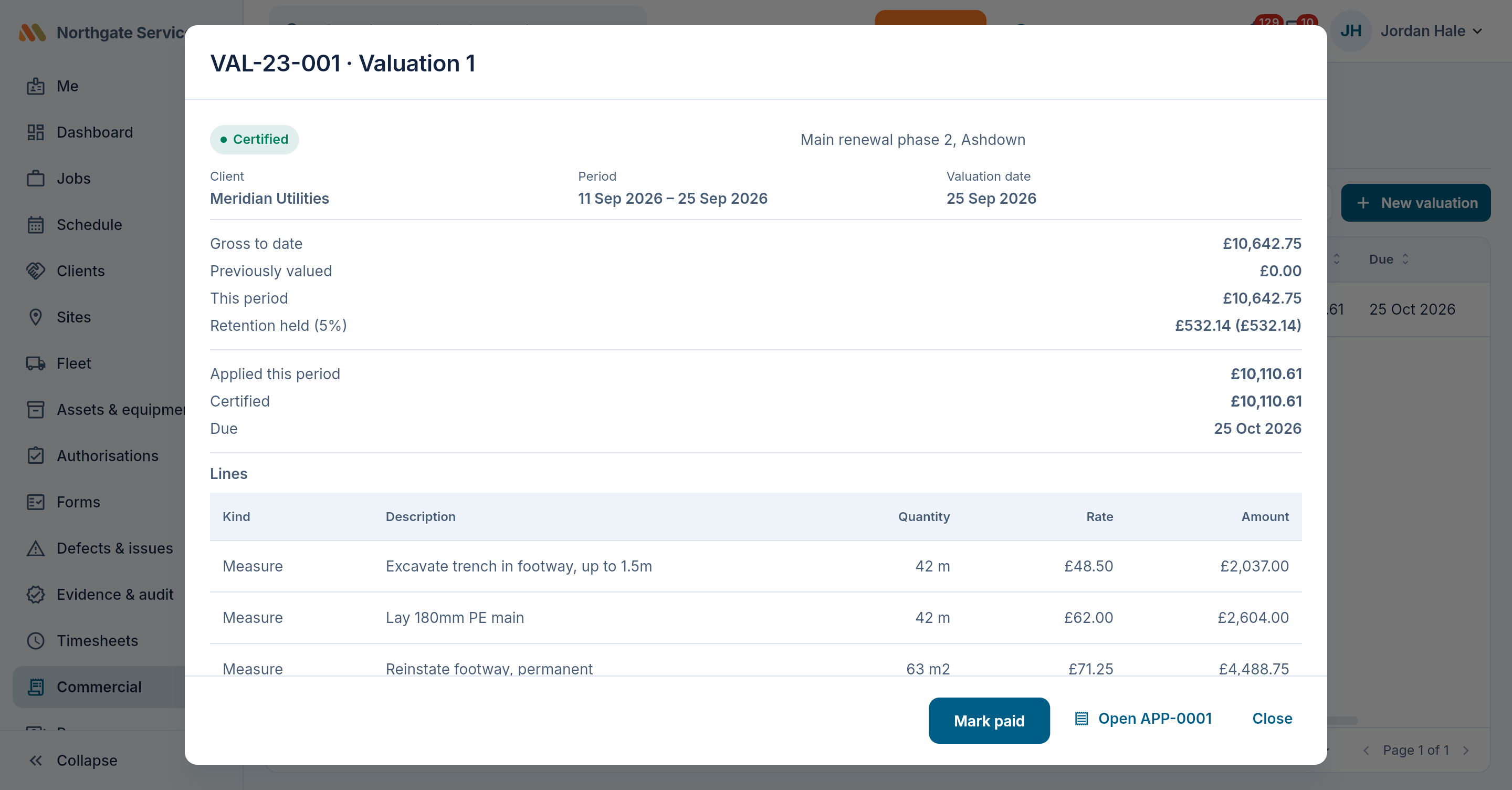Click the Authorisations clipboard-check icon

[35, 456]
